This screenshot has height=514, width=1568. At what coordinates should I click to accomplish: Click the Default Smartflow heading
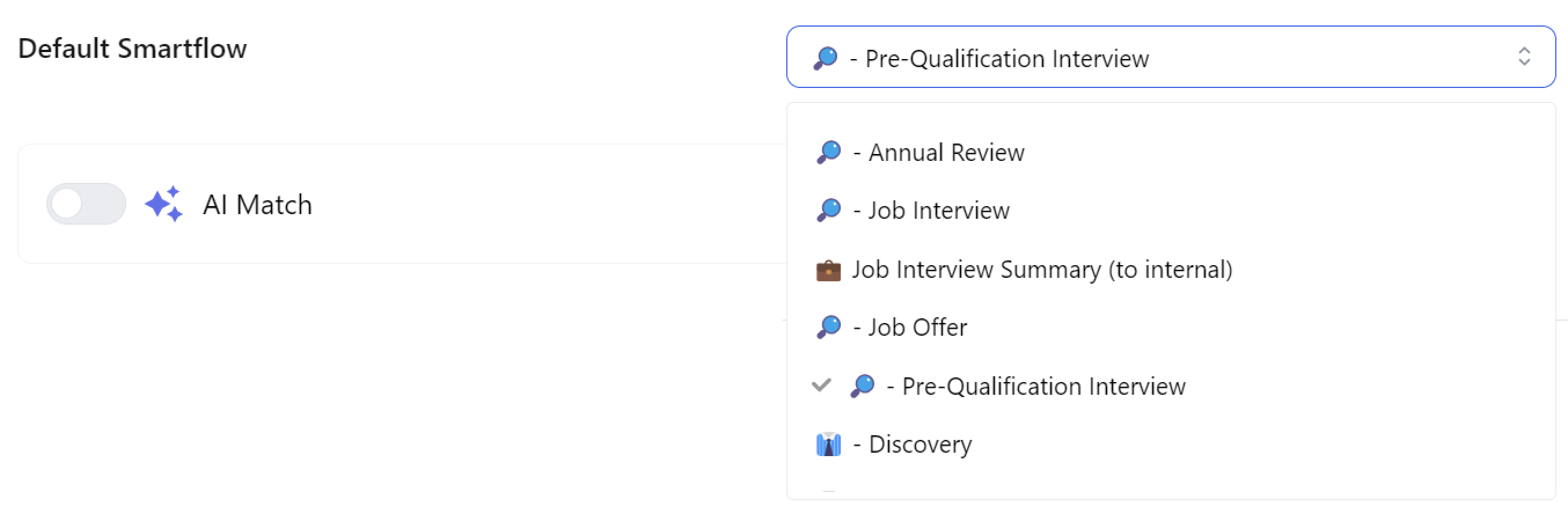coord(132,49)
